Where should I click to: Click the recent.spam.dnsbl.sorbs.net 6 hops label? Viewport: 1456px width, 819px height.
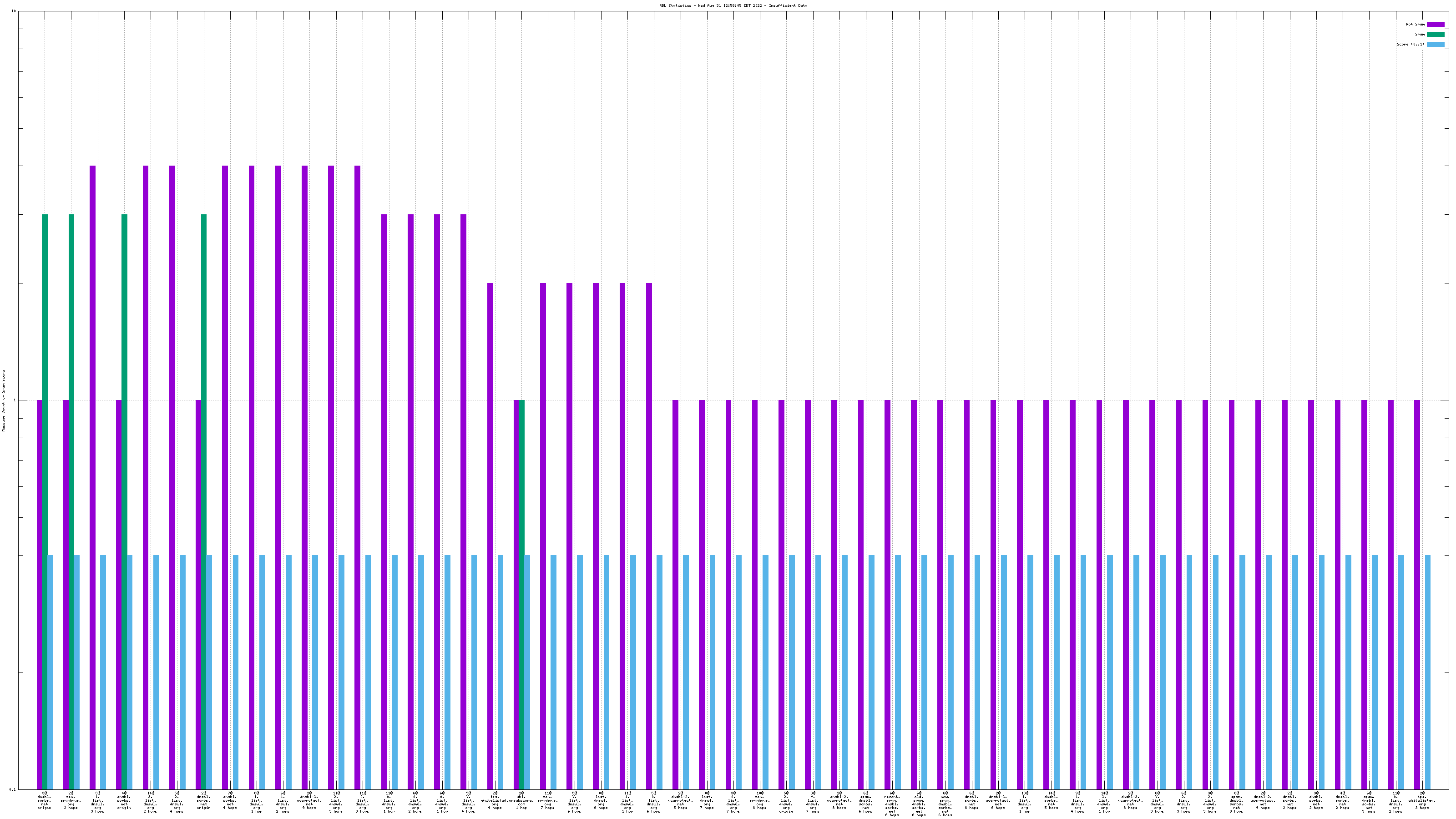pyautogui.click(x=892, y=804)
